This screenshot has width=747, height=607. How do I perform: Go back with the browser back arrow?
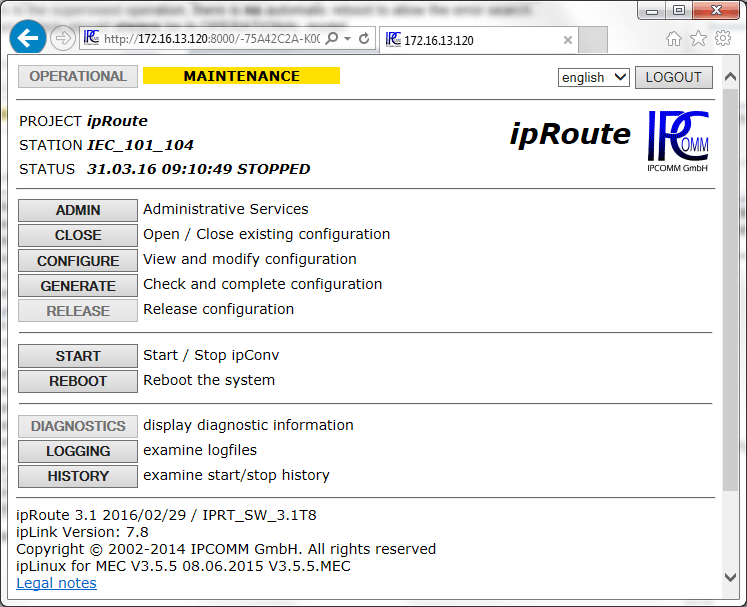click(28, 37)
